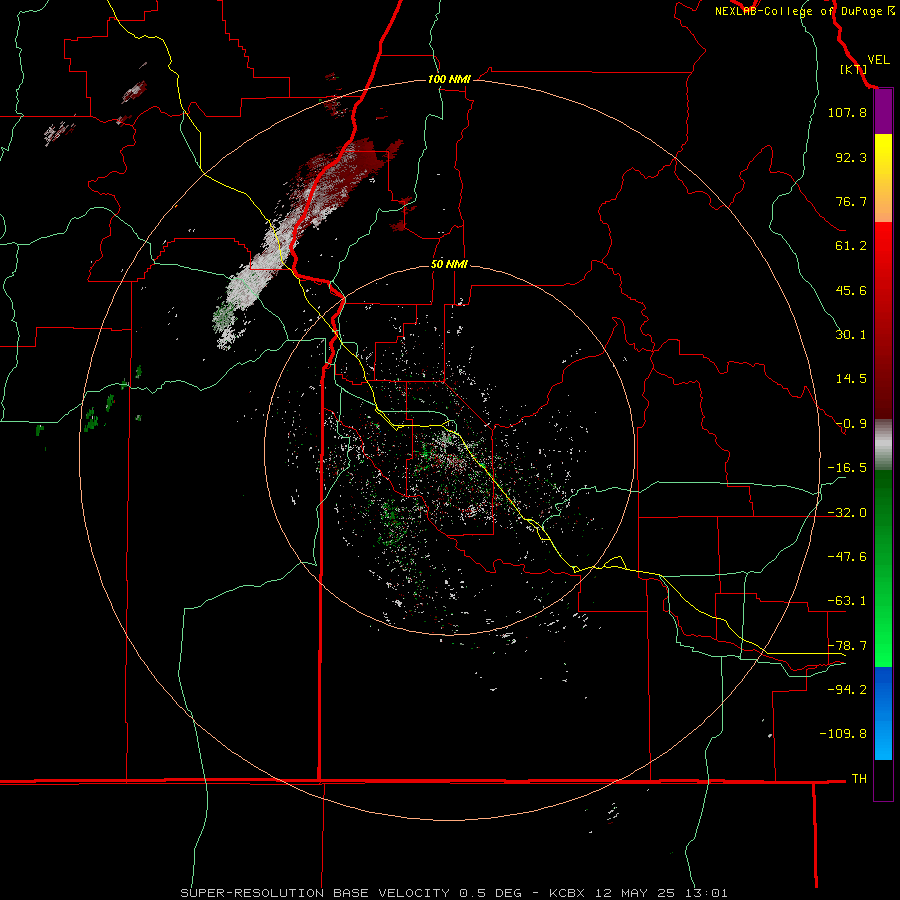
Task: Pick the green segment of the velocity scale
Action: tap(883, 568)
